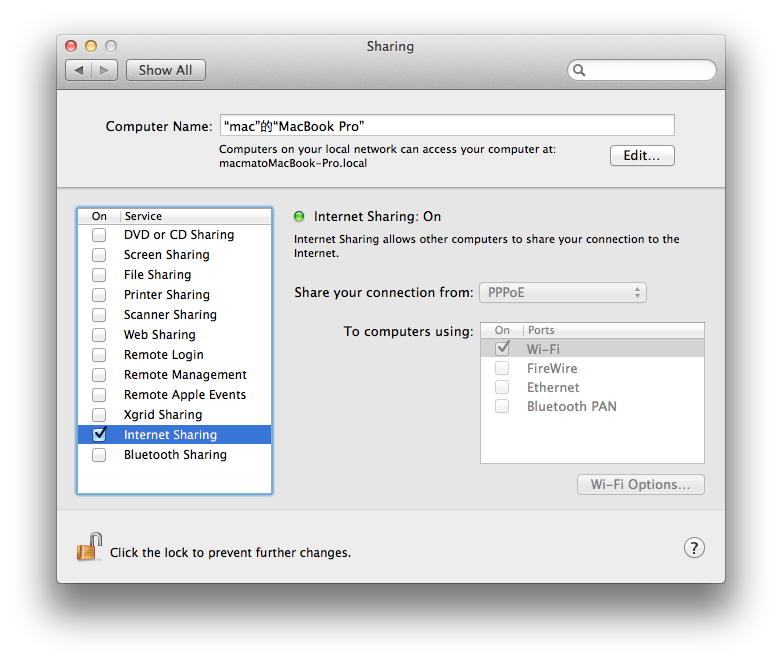The width and height of the screenshot is (782, 662).
Task: Select Bluetooth Sharing service label
Action: (175, 454)
